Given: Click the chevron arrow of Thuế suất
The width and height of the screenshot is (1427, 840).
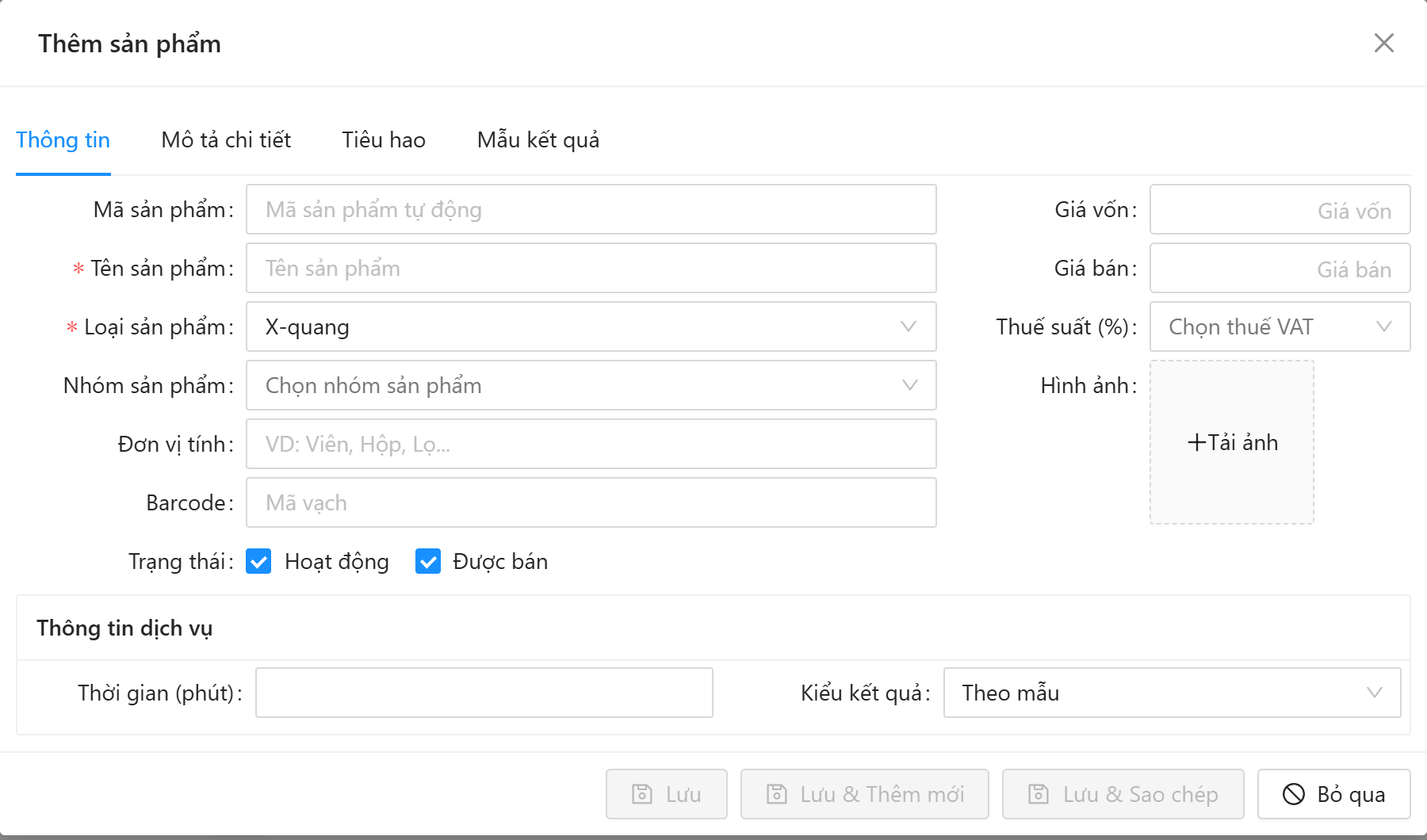Looking at the screenshot, I should (1384, 326).
